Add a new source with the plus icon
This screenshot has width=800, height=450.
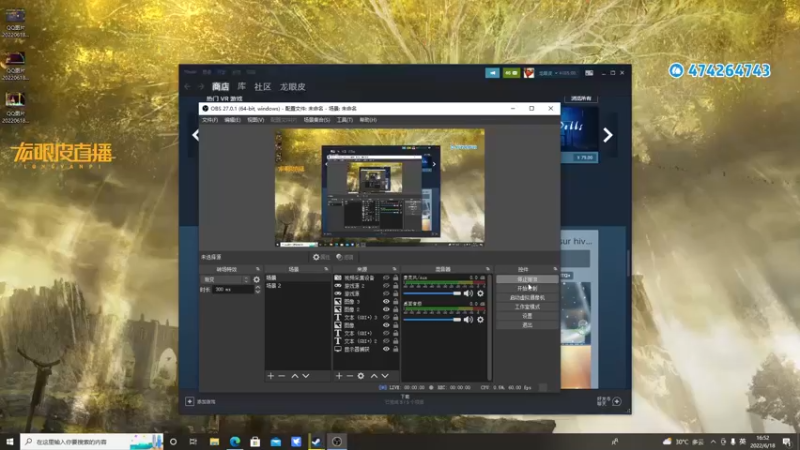point(339,376)
